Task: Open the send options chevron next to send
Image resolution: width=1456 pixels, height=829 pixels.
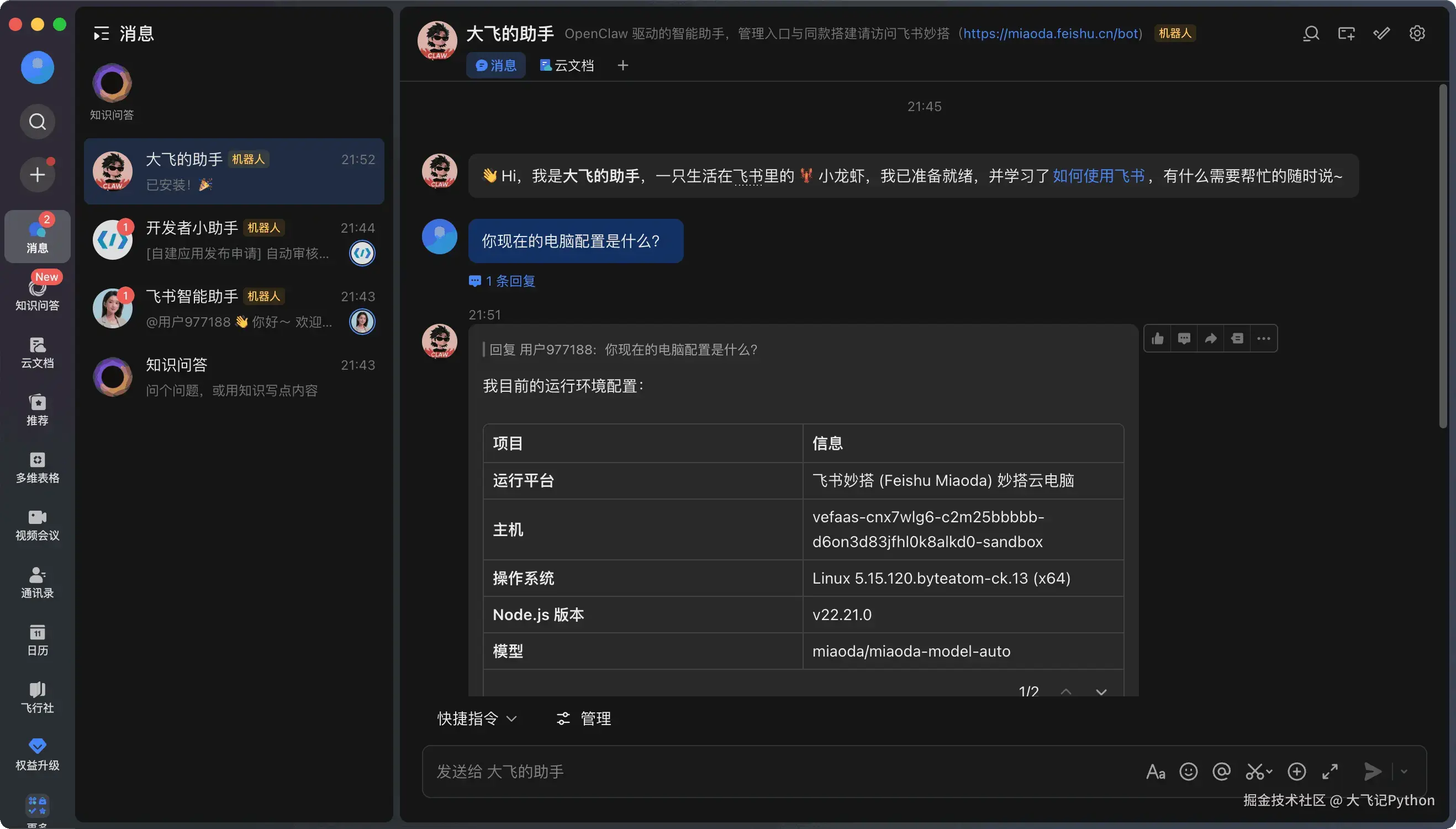Action: point(1404,772)
